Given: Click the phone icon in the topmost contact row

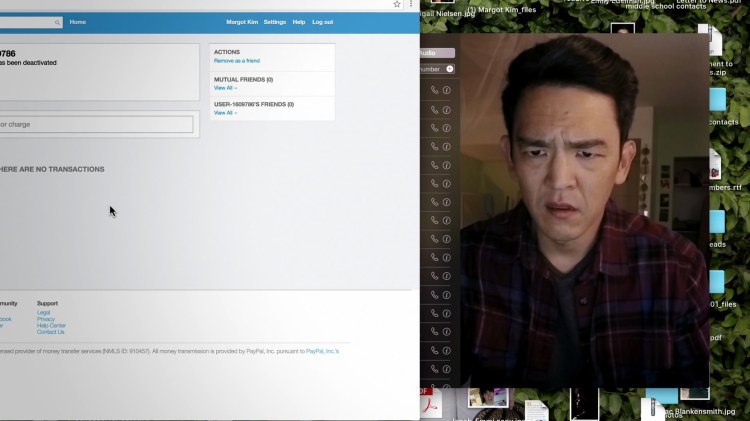Looking at the screenshot, I should click(434, 90).
